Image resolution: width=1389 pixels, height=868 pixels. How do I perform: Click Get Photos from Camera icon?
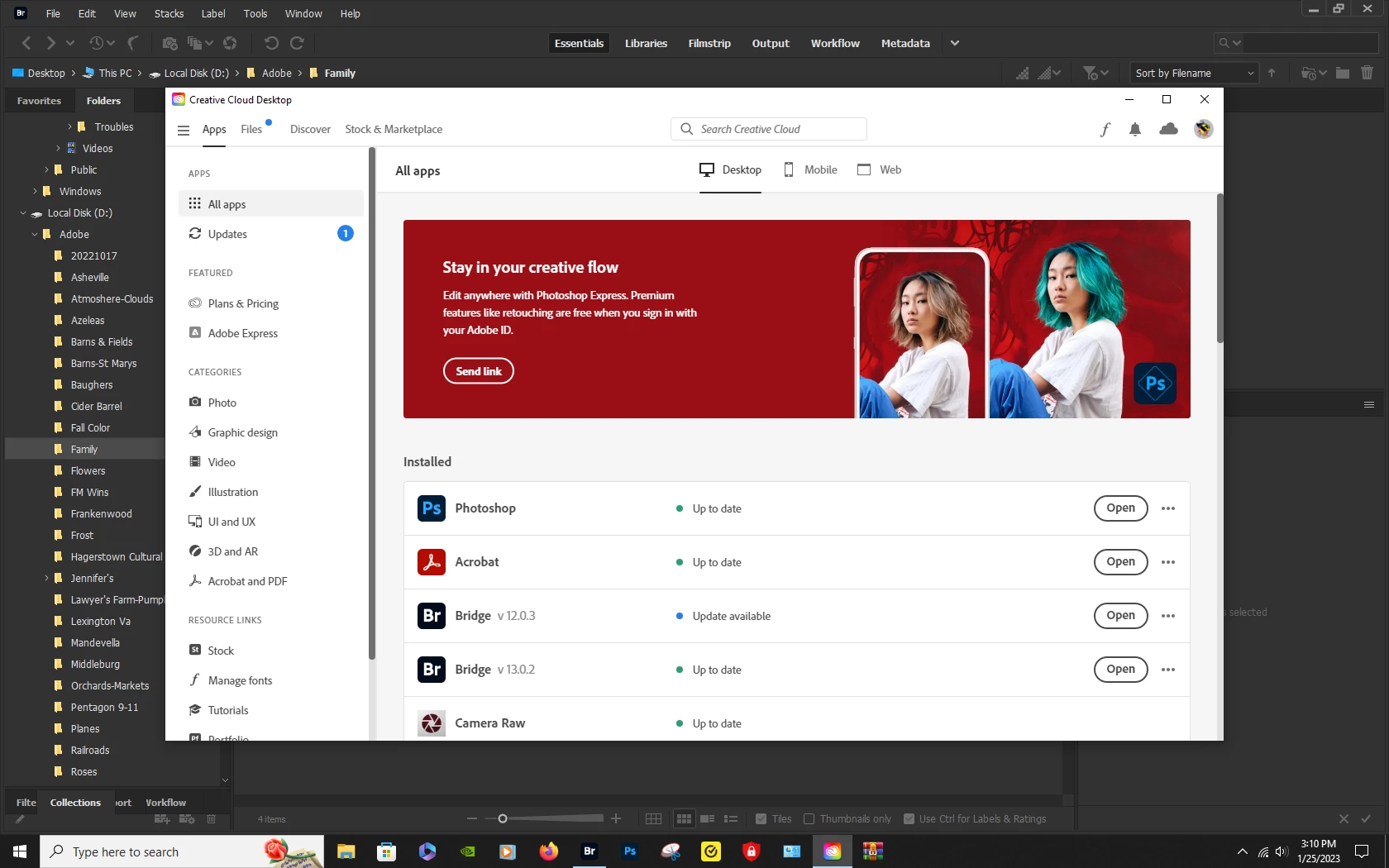point(169,43)
